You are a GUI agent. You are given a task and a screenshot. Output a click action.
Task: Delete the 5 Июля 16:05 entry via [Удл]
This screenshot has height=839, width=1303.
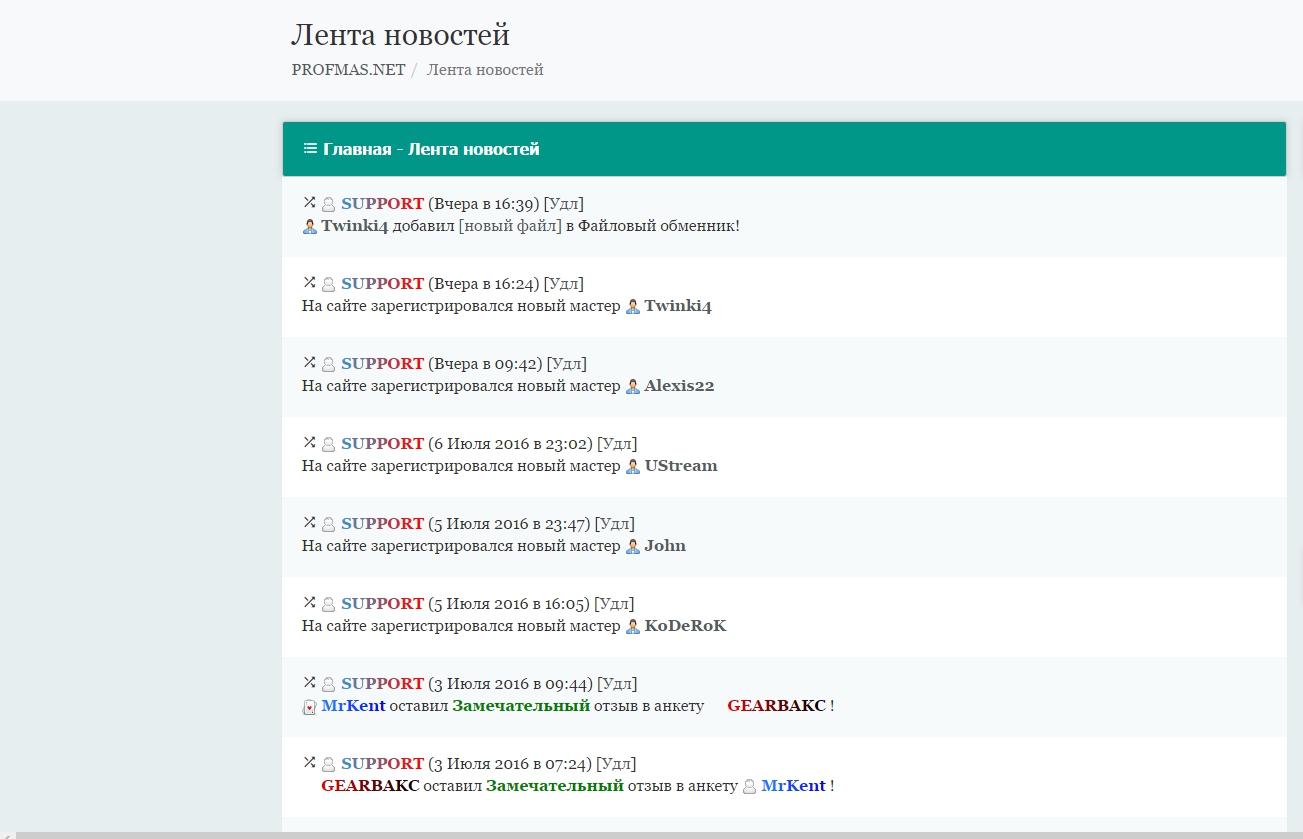(614, 604)
